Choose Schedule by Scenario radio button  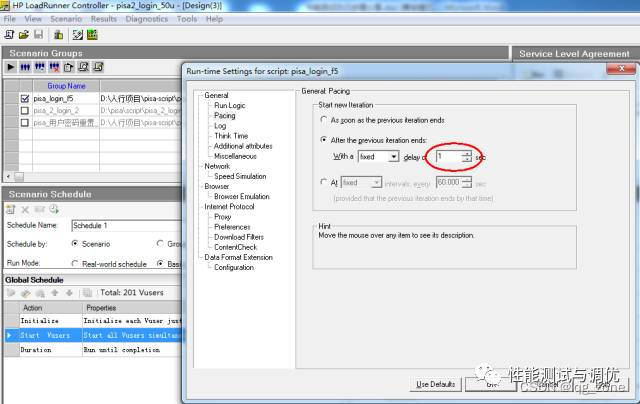[75, 243]
